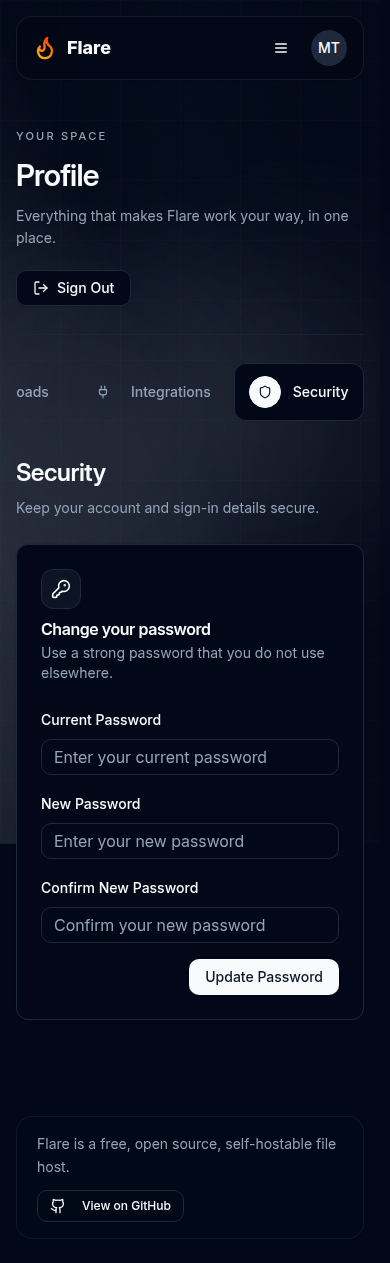
Task: Click the Confirm New Password field label
Action: (x=120, y=888)
